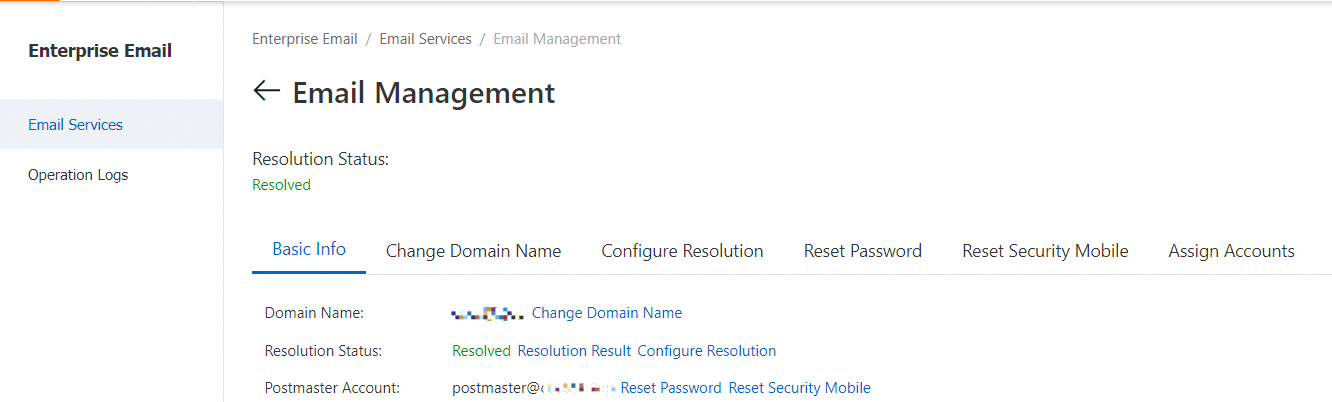Click Change Domain Name link in Domain Name row
This screenshot has width=1332, height=402.
pyautogui.click(x=607, y=313)
